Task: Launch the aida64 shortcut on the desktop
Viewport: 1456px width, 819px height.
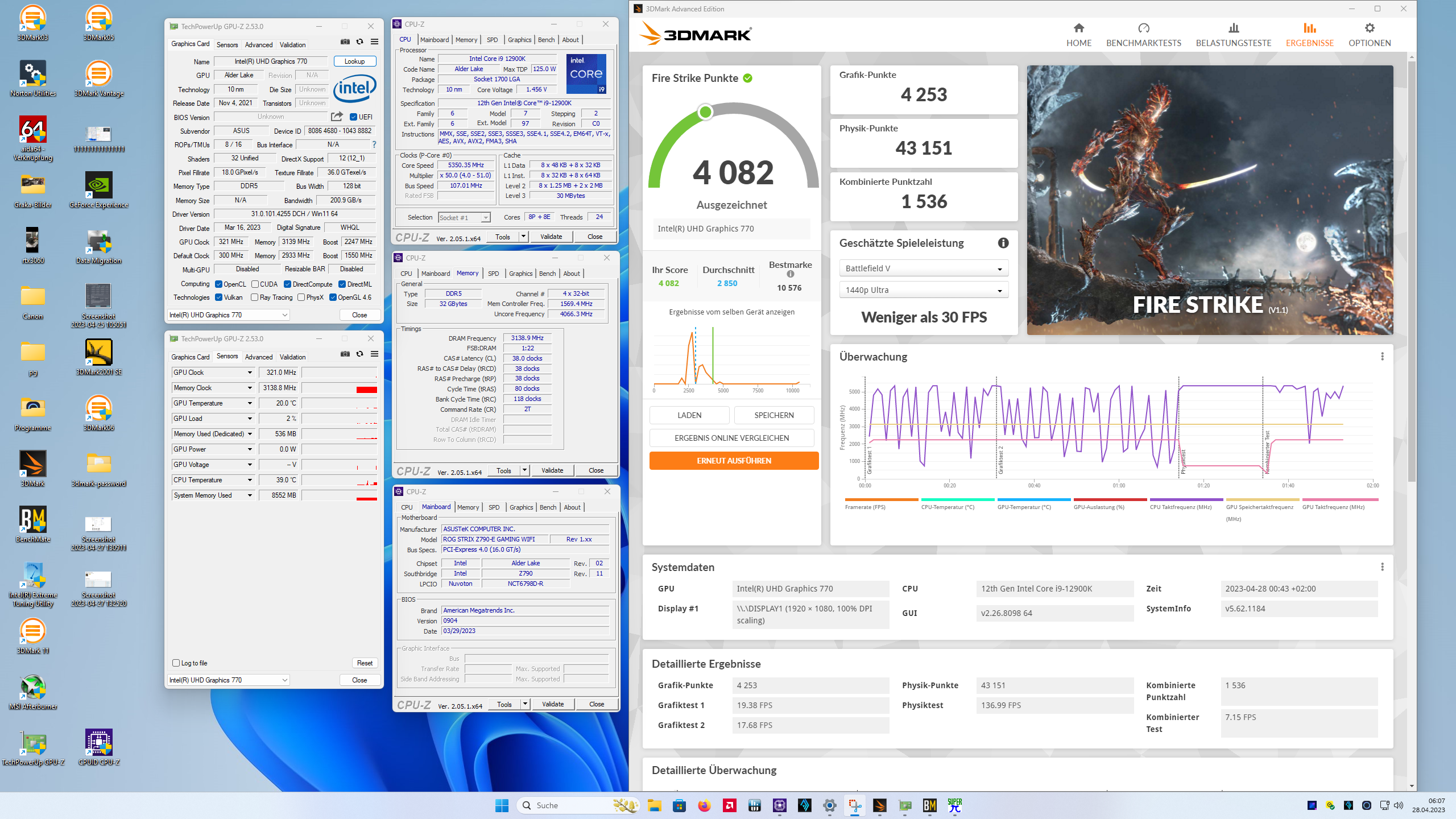Action: click(32, 138)
